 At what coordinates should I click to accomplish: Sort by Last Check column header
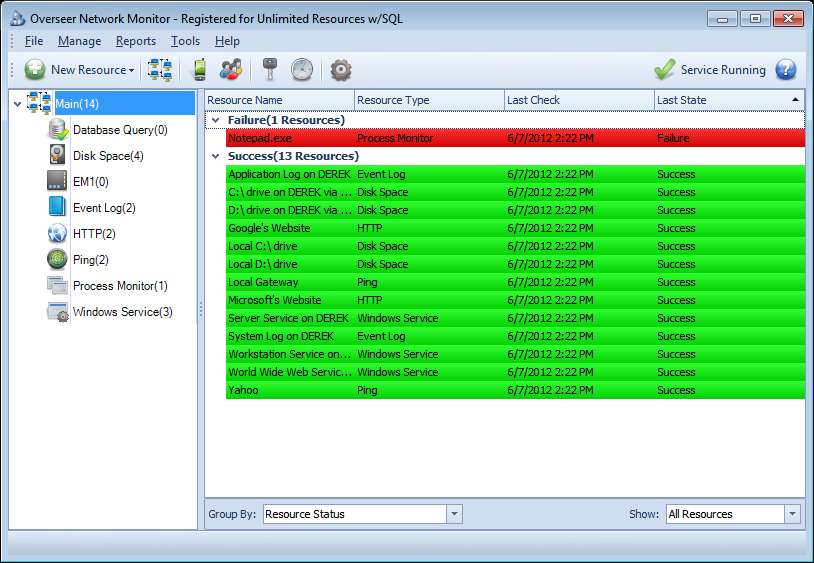coord(579,100)
